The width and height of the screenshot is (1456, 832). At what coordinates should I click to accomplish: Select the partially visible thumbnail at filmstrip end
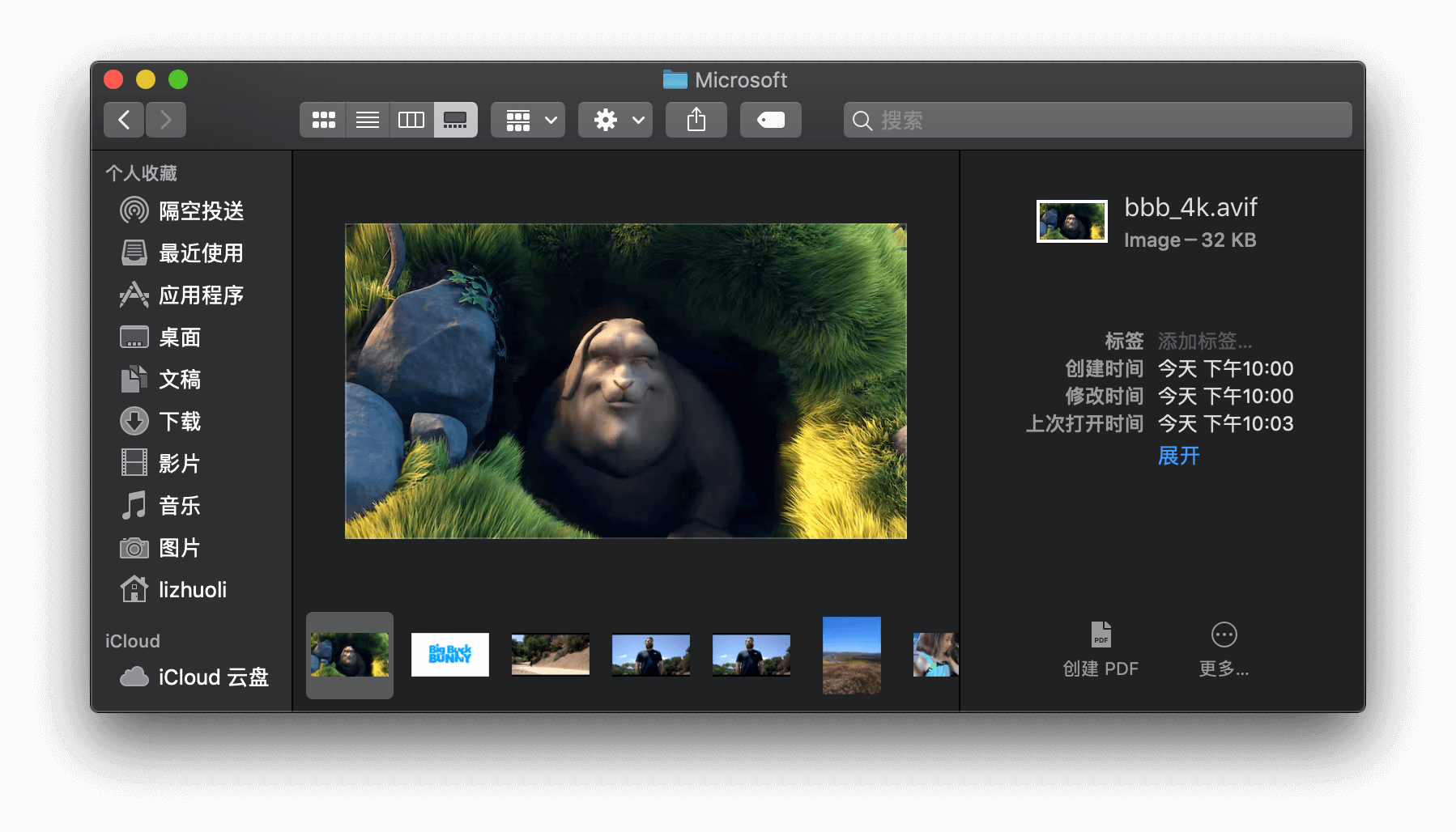point(936,655)
